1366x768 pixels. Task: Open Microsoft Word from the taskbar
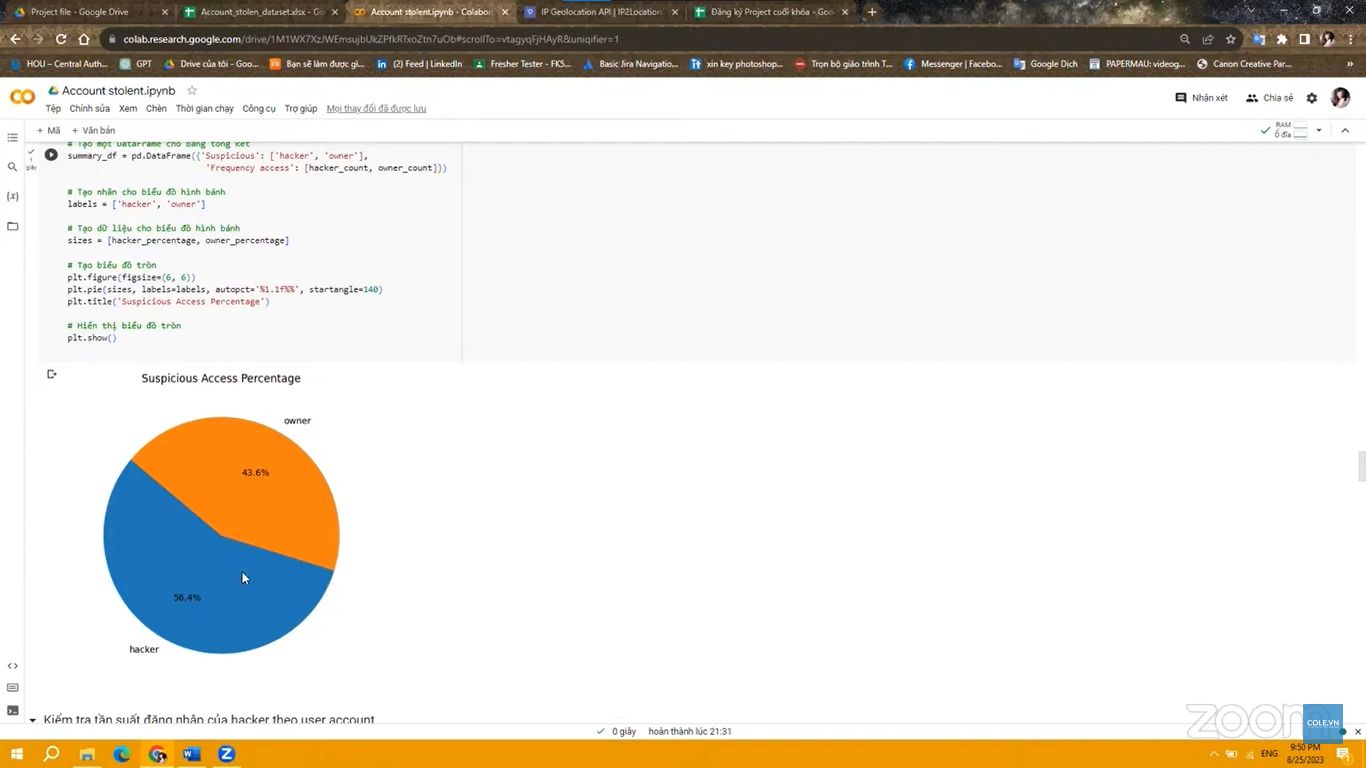pyautogui.click(x=192, y=754)
